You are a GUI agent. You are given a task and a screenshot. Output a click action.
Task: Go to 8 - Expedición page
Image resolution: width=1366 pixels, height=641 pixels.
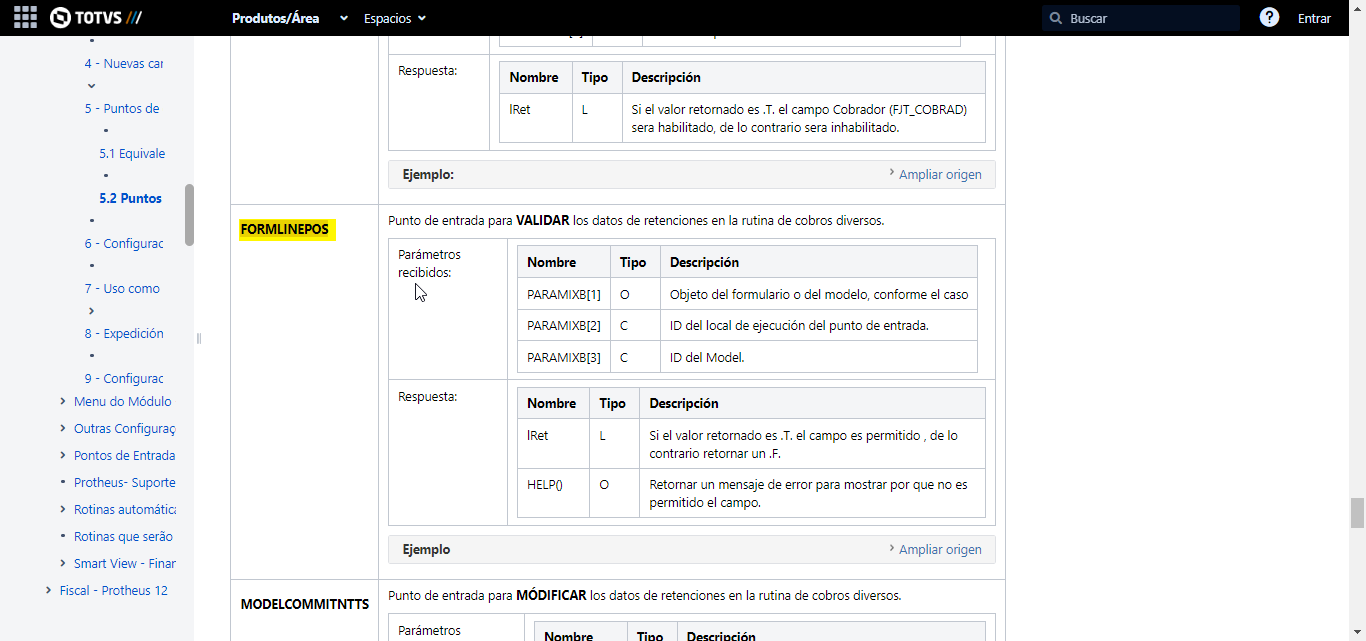click(124, 334)
